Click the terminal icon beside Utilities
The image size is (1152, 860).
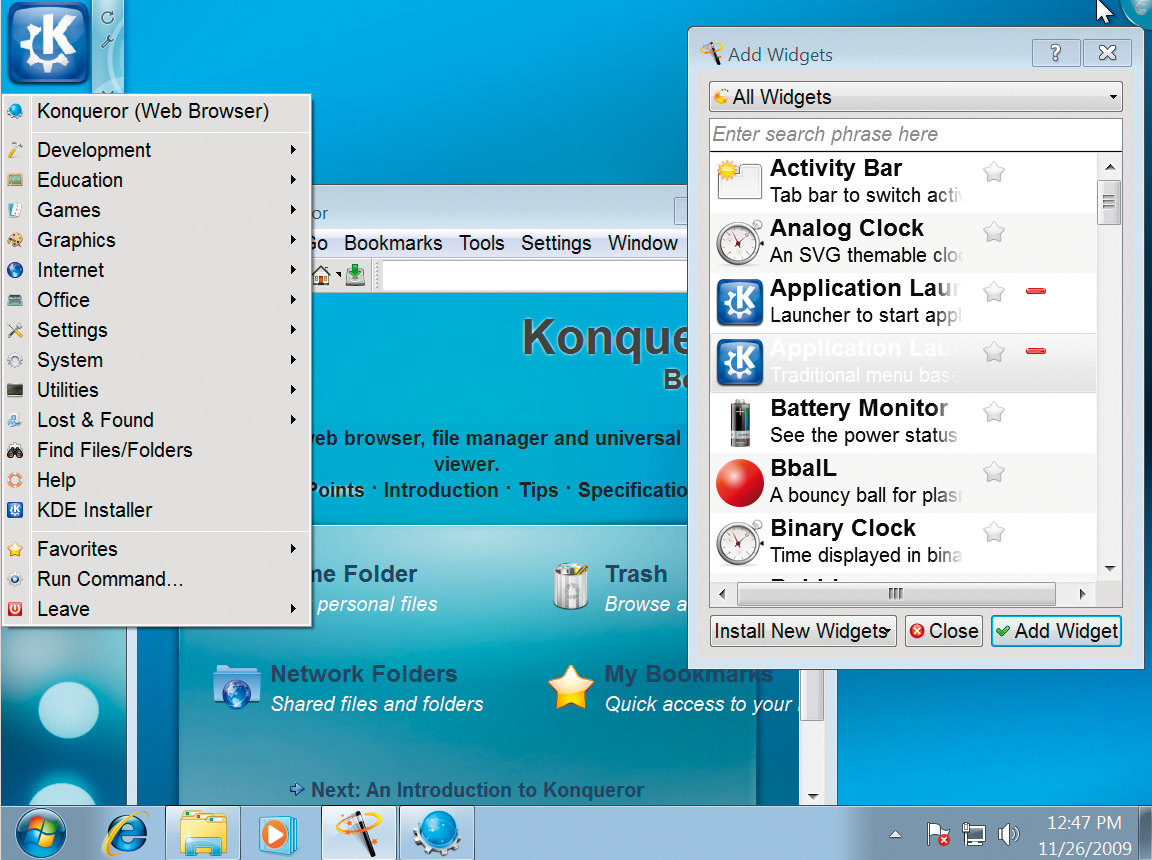pos(15,390)
